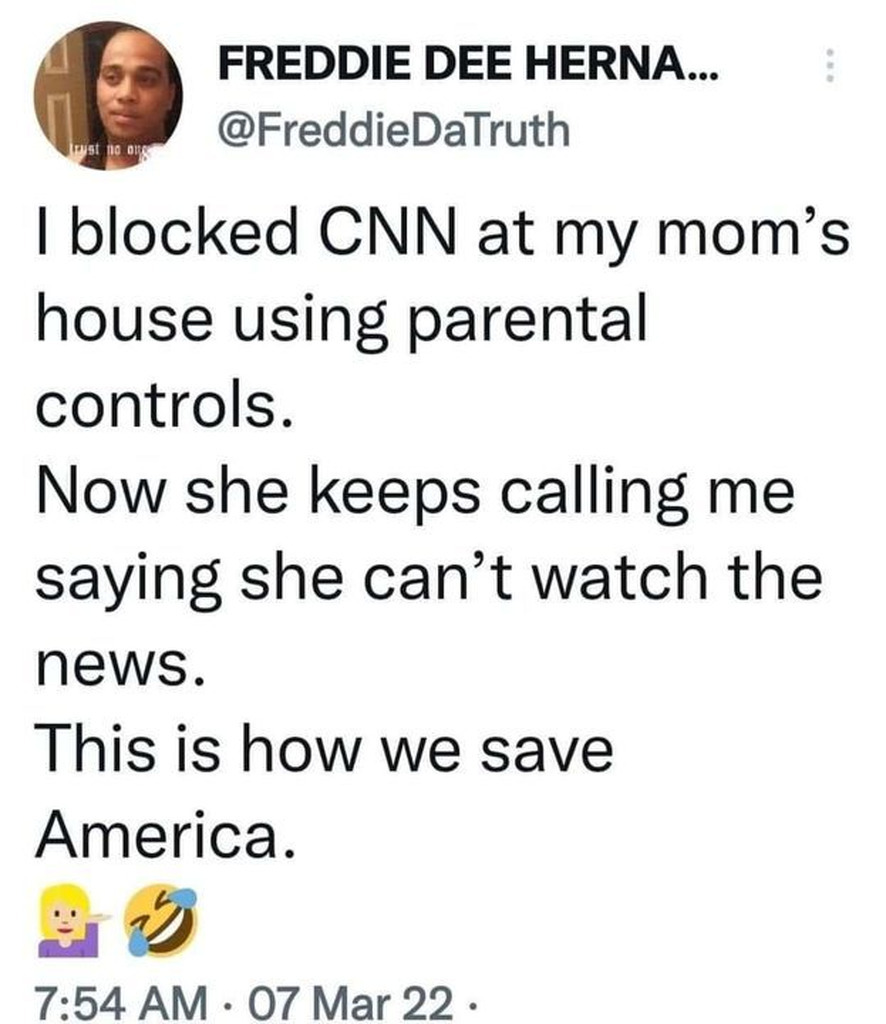Click the 7:54 AM timestamp

(120, 999)
